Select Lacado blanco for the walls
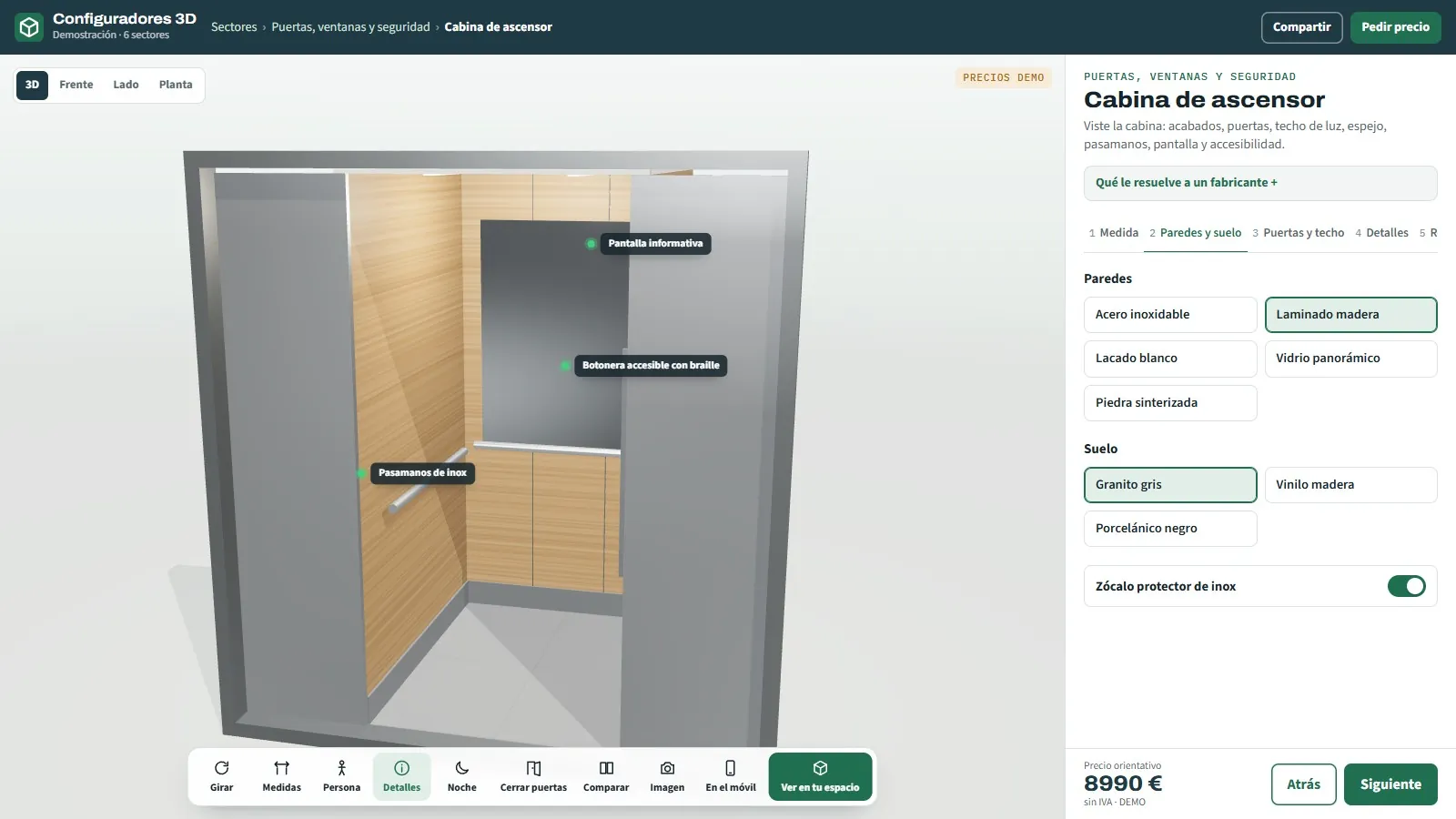This screenshot has height=819, width=1456. pyautogui.click(x=1170, y=359)
